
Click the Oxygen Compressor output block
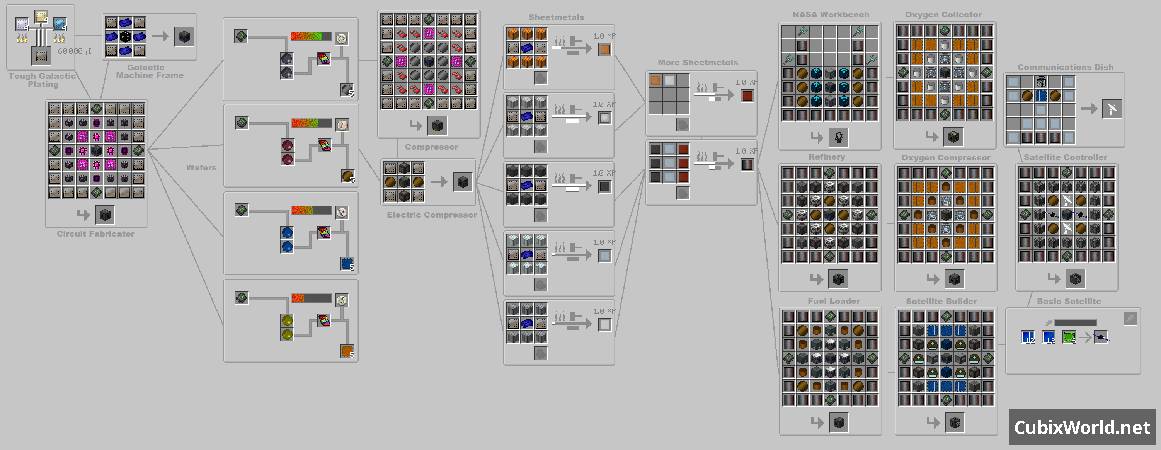[x=954, y=279]
